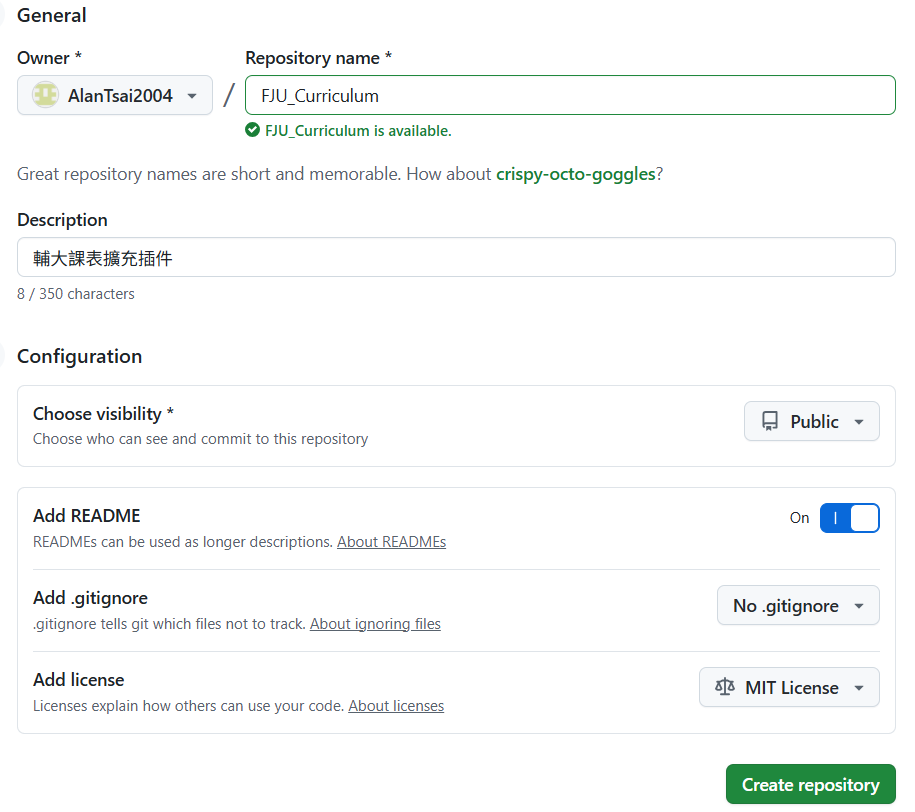
Task: Click the 'FJU_Curriculum is available.' message
Action: tap(358, 131)
